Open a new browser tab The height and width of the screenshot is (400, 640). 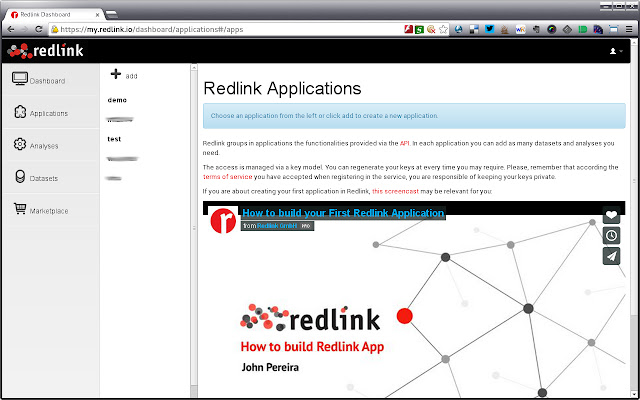(111, 15)
